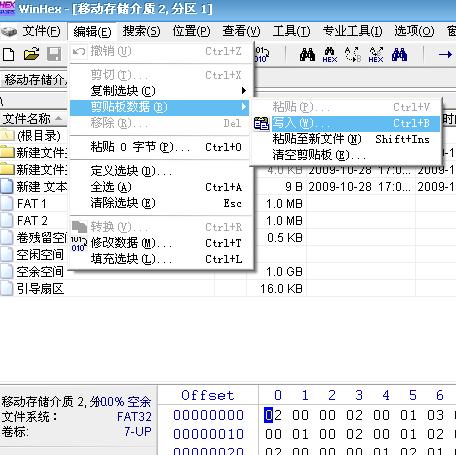
Task: Click the folder icon for 根目录
Action: pyautogui.click(x=7, y=135)
